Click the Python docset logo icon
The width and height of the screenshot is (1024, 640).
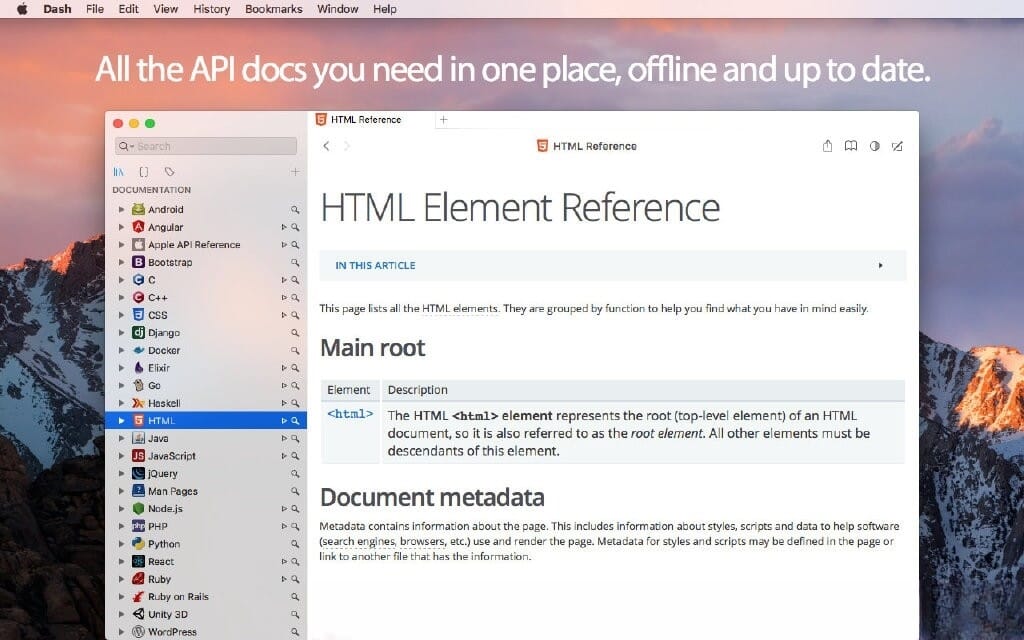pyautogui.click(x=138, y=543)
